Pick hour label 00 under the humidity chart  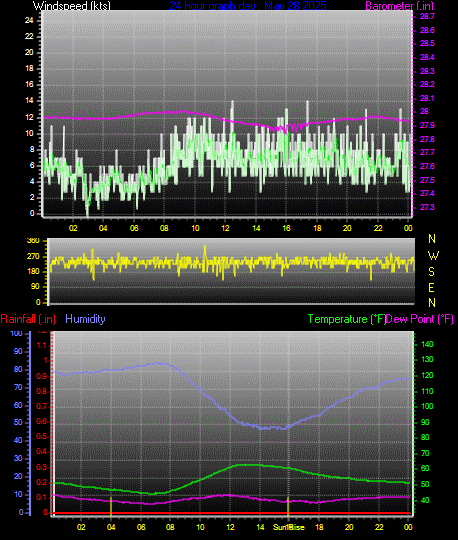(x=408, y=527)
